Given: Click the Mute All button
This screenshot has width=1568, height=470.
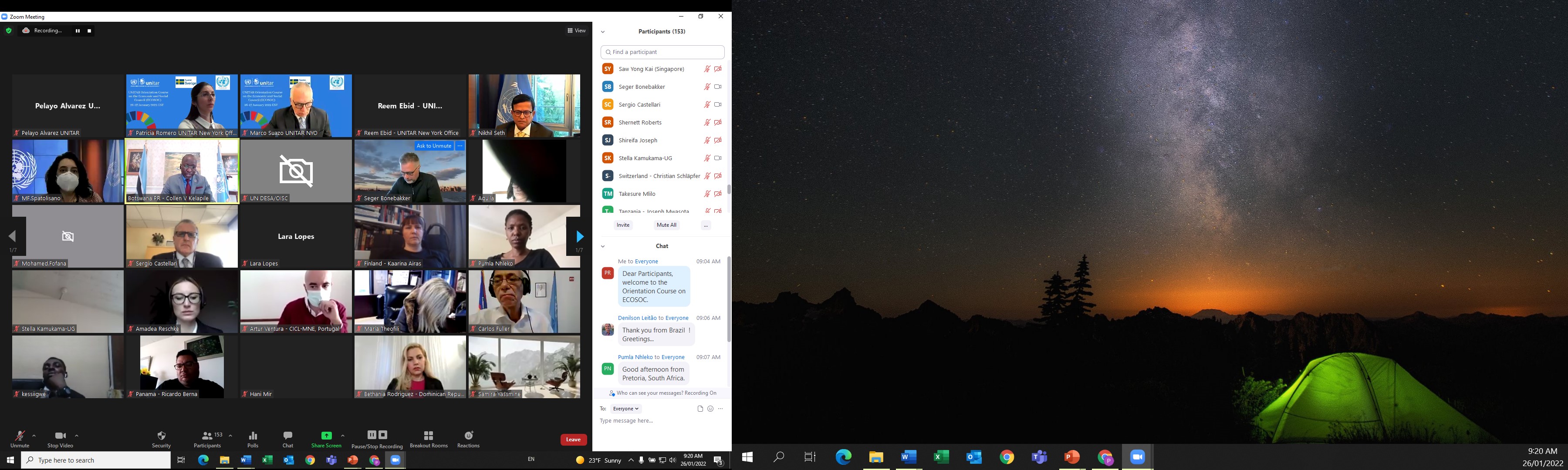Looking at the screenshot, I should (x=666, y=225).
